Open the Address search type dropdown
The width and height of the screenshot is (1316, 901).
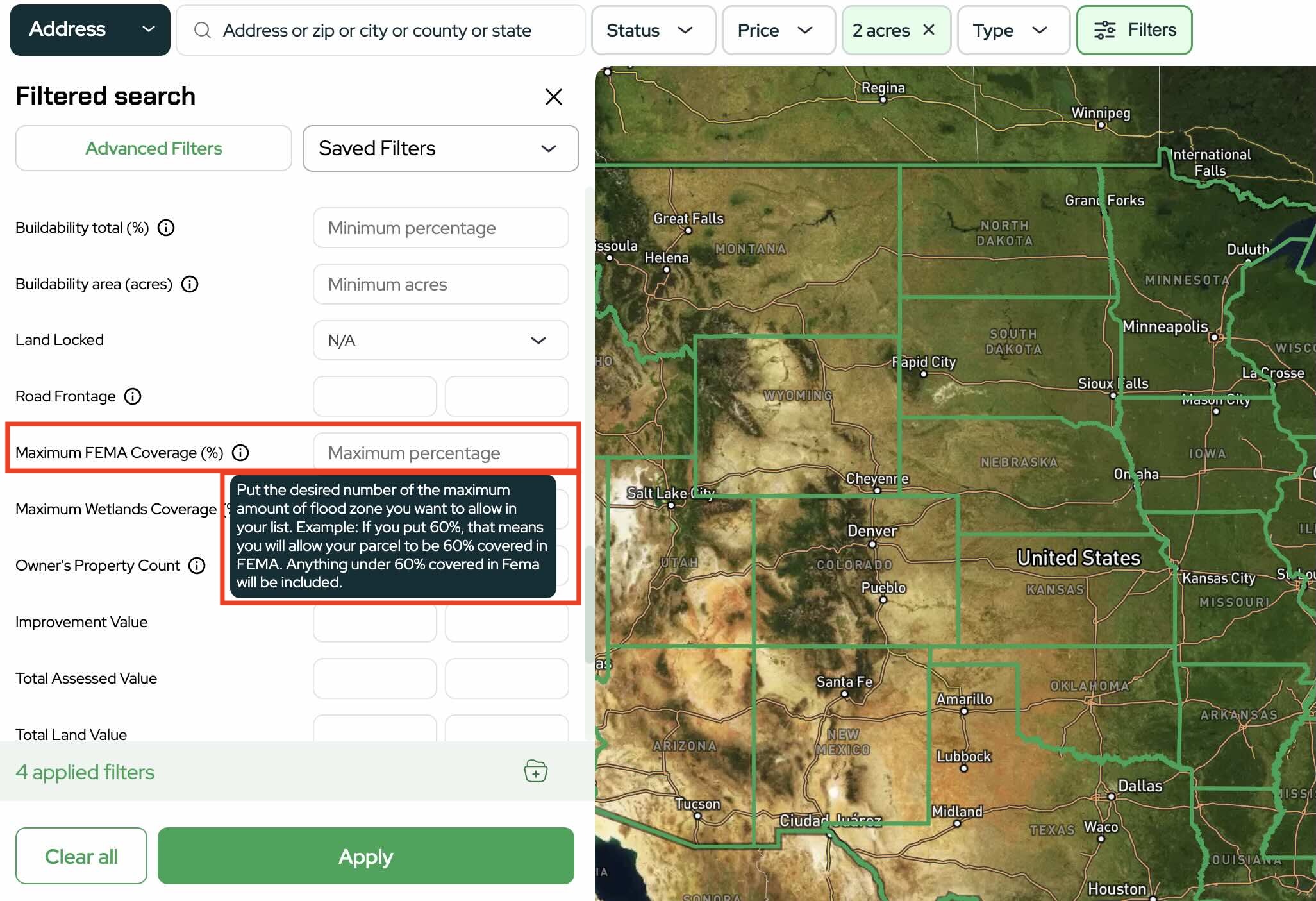(90, 29)
